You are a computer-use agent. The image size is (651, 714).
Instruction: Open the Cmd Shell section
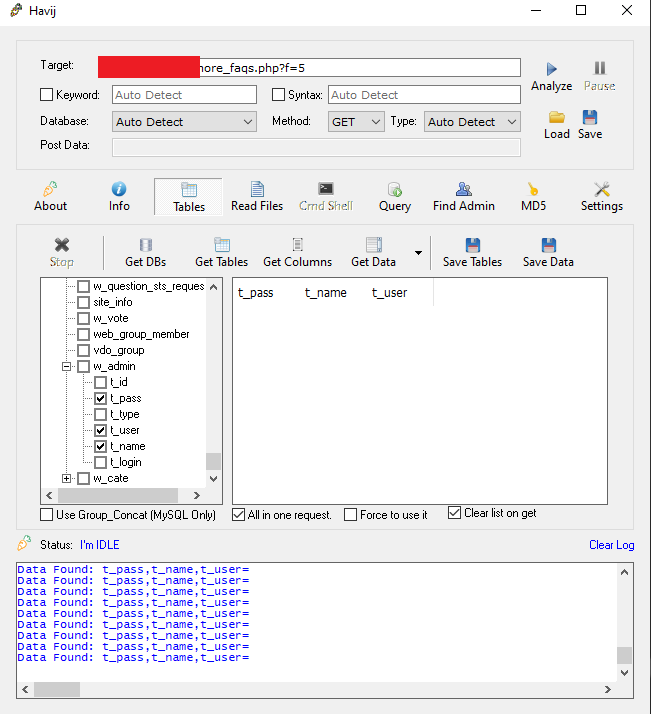[326, 197]
